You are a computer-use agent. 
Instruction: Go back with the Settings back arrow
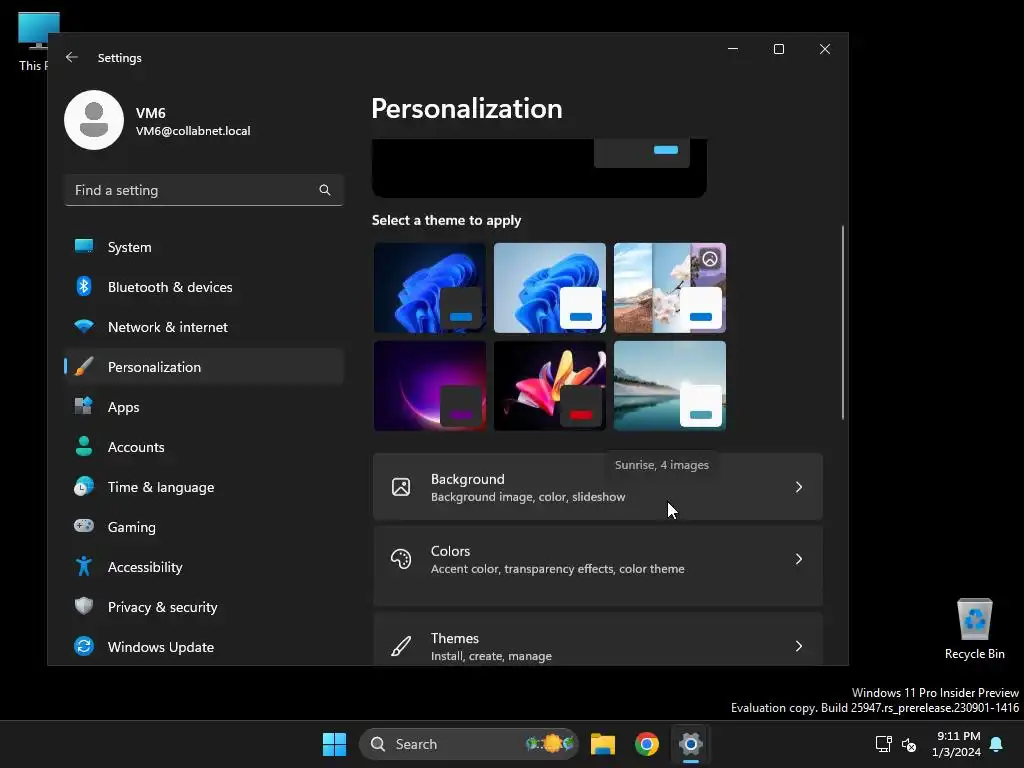point(72,57)
